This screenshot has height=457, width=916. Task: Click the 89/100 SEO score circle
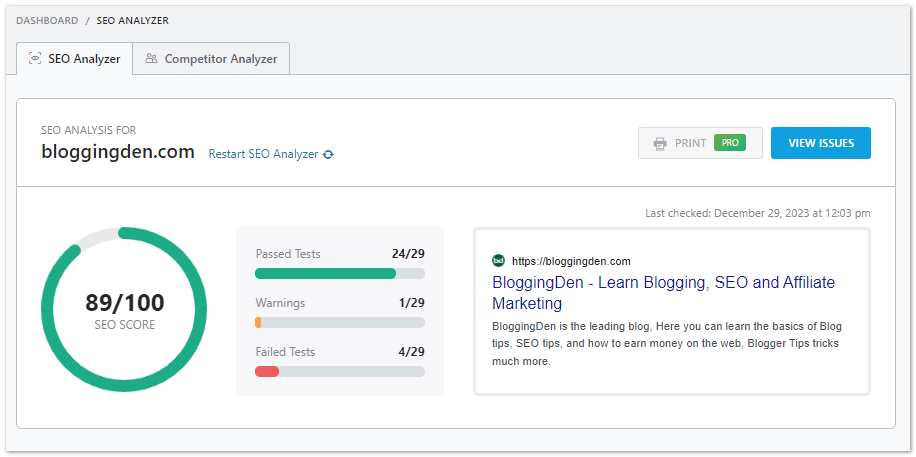coord(124,310)
